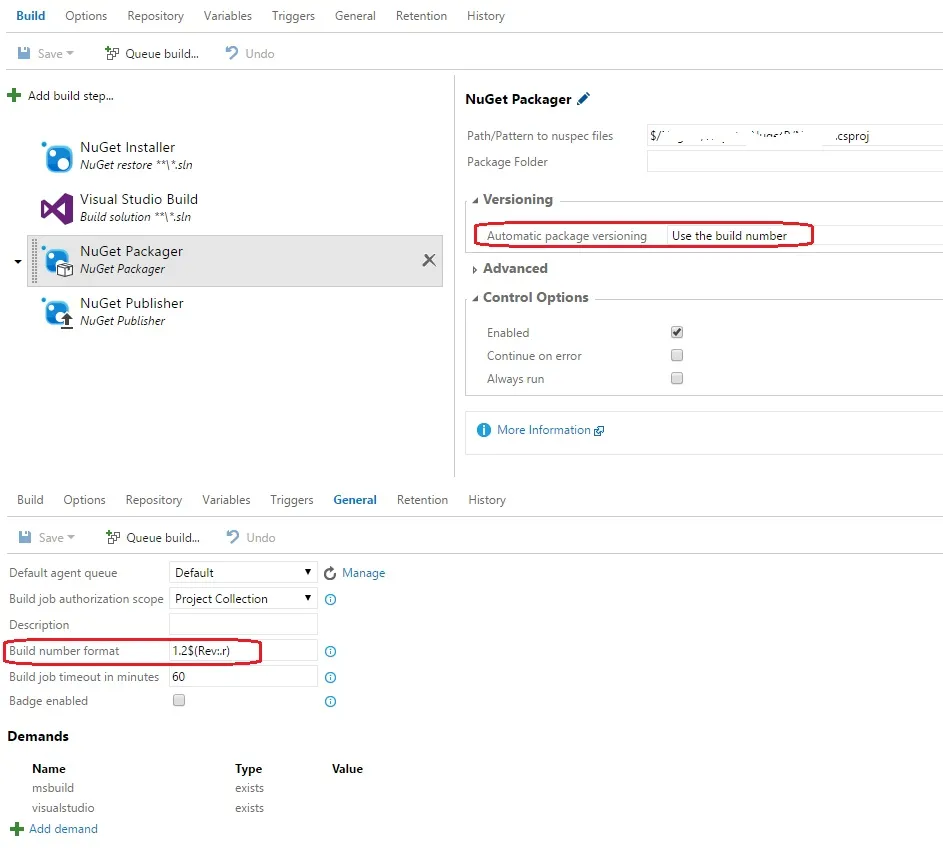Viewport: 943px width, 848px height.
Task: Expand the Advanced section
Action: click(x=475, y=269)
